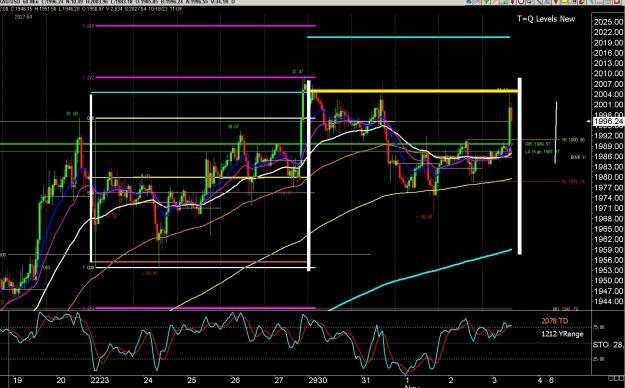Screen dimensions: 625x388
Task: Click the 1971.00 price axis label
Action: click(609, 209)
